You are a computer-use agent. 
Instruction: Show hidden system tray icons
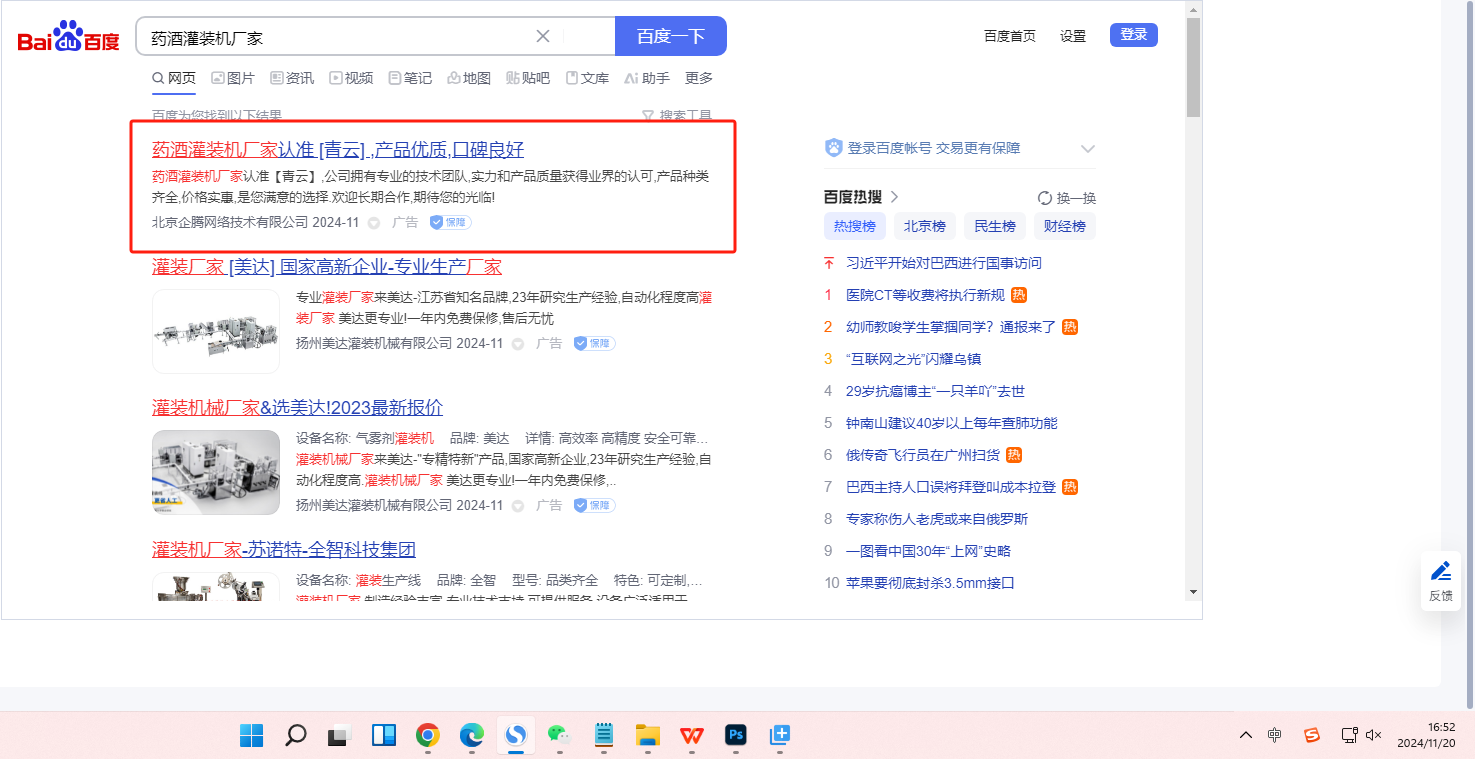pos(1245,736)
